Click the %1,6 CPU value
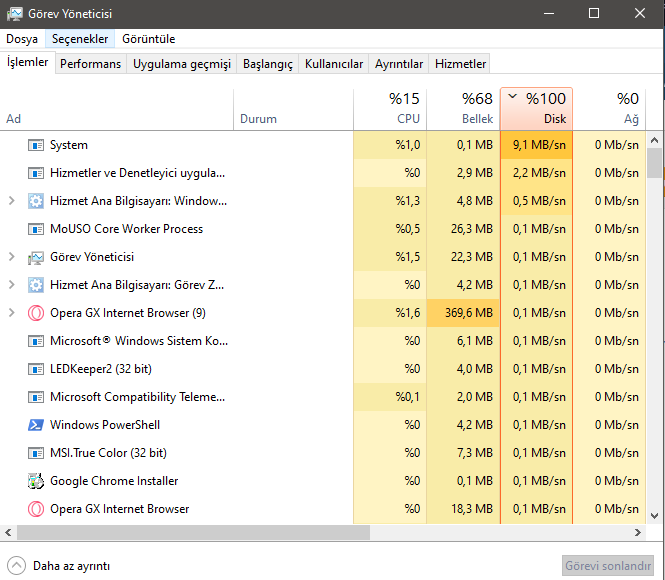 [408, 313]
